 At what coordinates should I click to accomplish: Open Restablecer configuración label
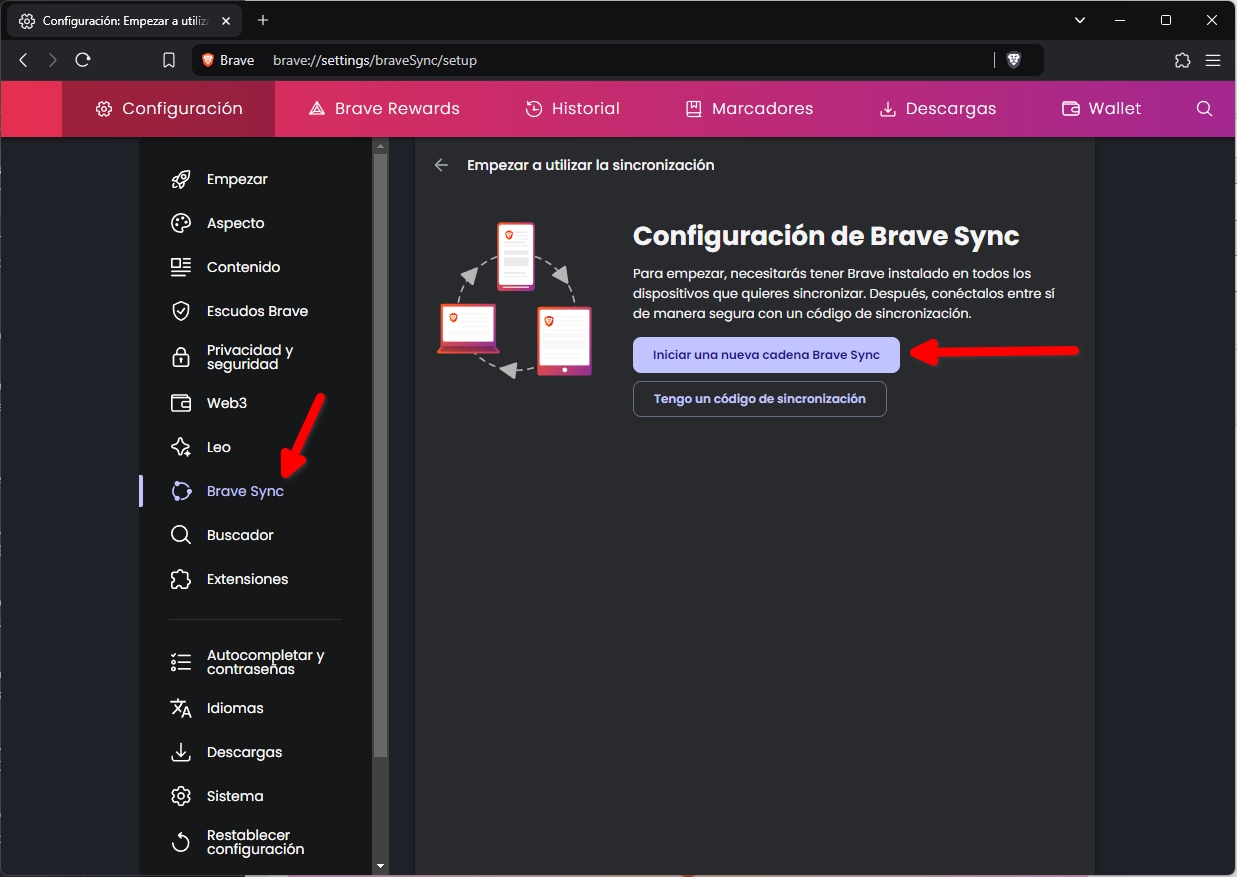tap(255, 842)
